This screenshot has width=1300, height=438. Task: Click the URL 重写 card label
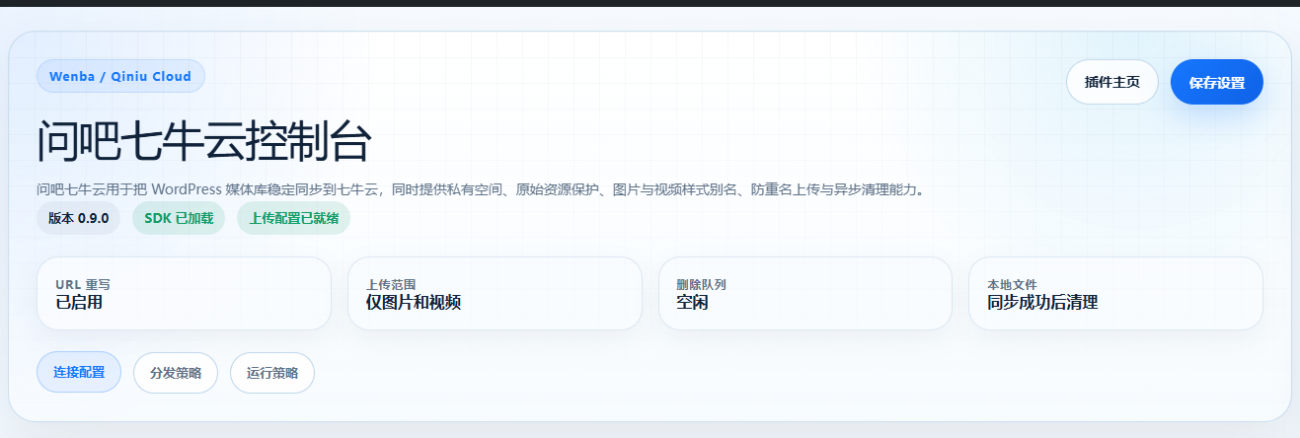coord(83,284)
